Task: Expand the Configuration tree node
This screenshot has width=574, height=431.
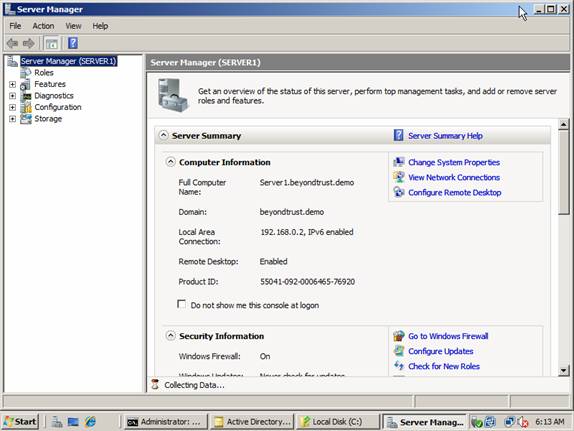Action: pos(12,107)
